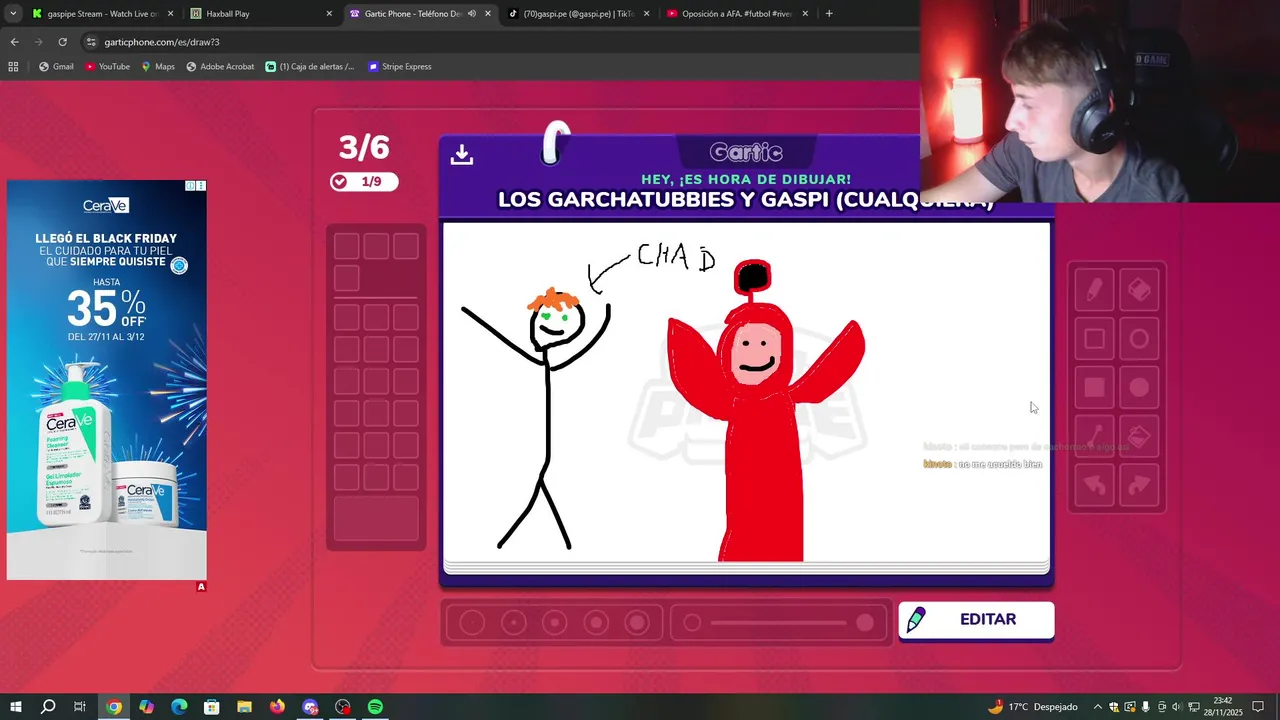Pick the second brush size
The height and width of the screenshot is (720, 1280).
[x=513, y=623]
